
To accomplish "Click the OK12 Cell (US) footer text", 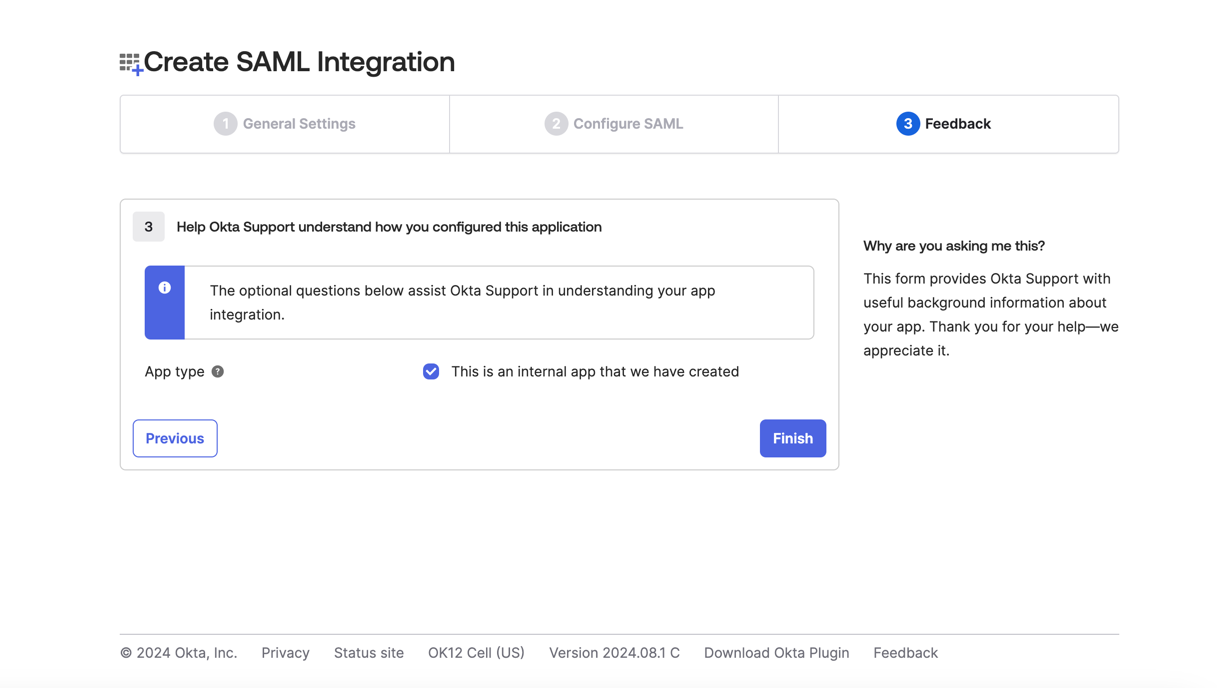I will [x=476, y=652].
